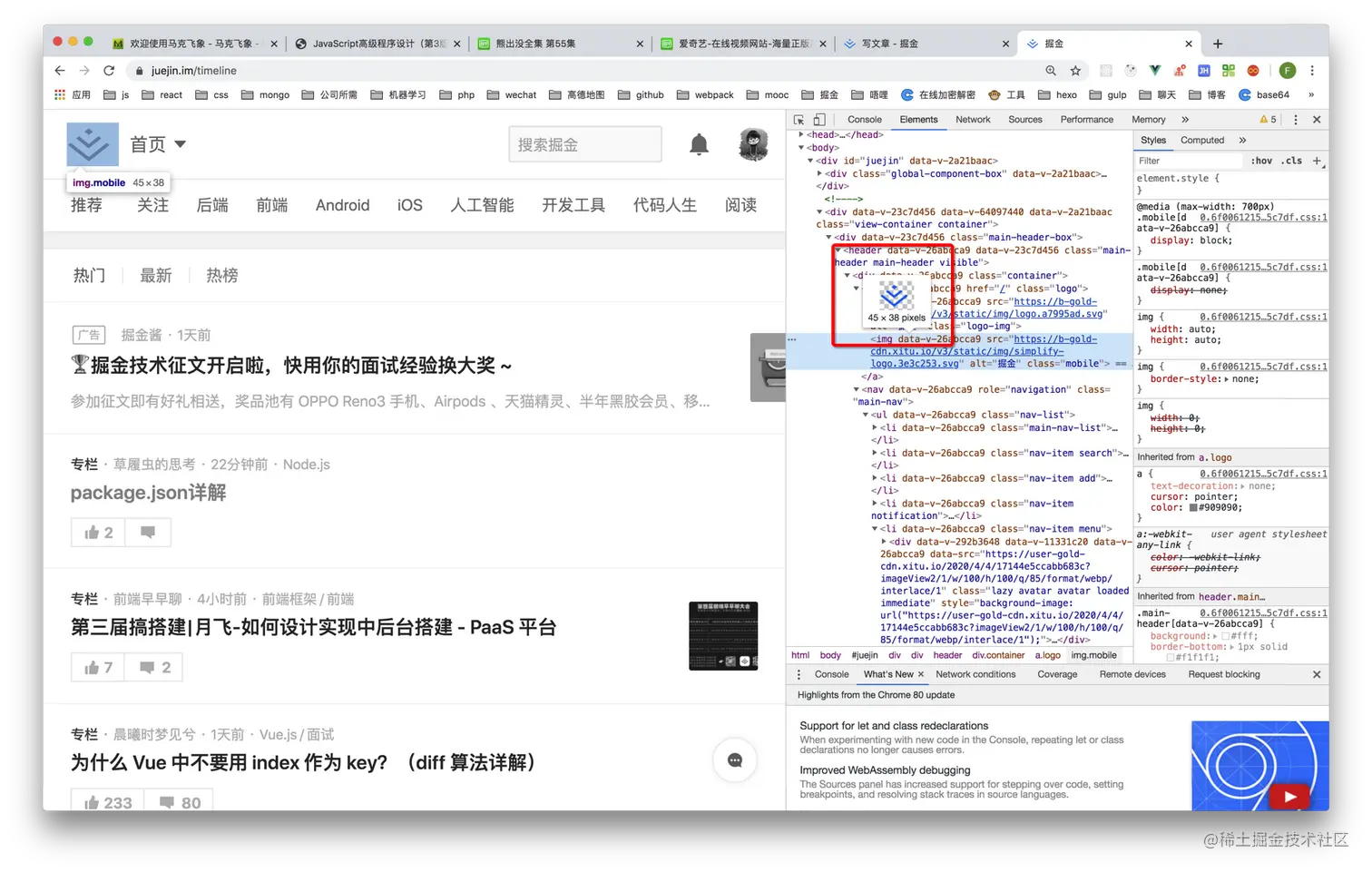Show 最新 sorted articles

[x=156, y=275]
